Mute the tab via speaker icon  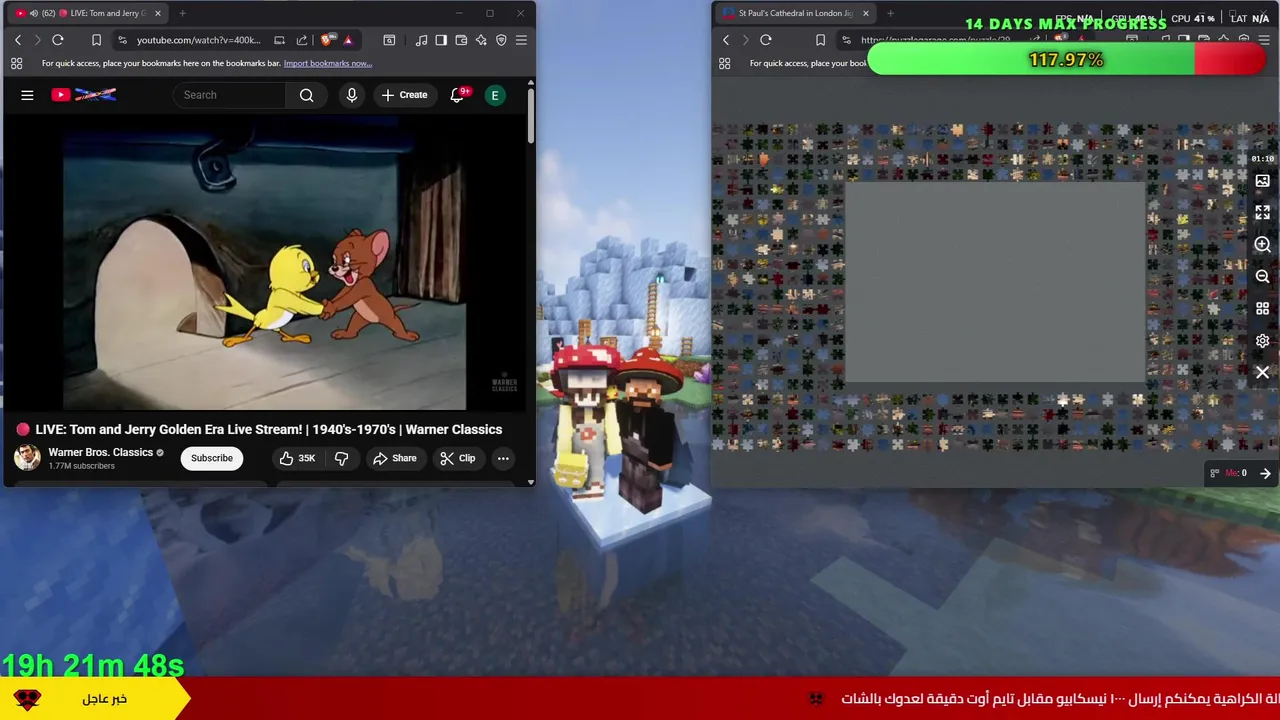(x=34, y=13)
